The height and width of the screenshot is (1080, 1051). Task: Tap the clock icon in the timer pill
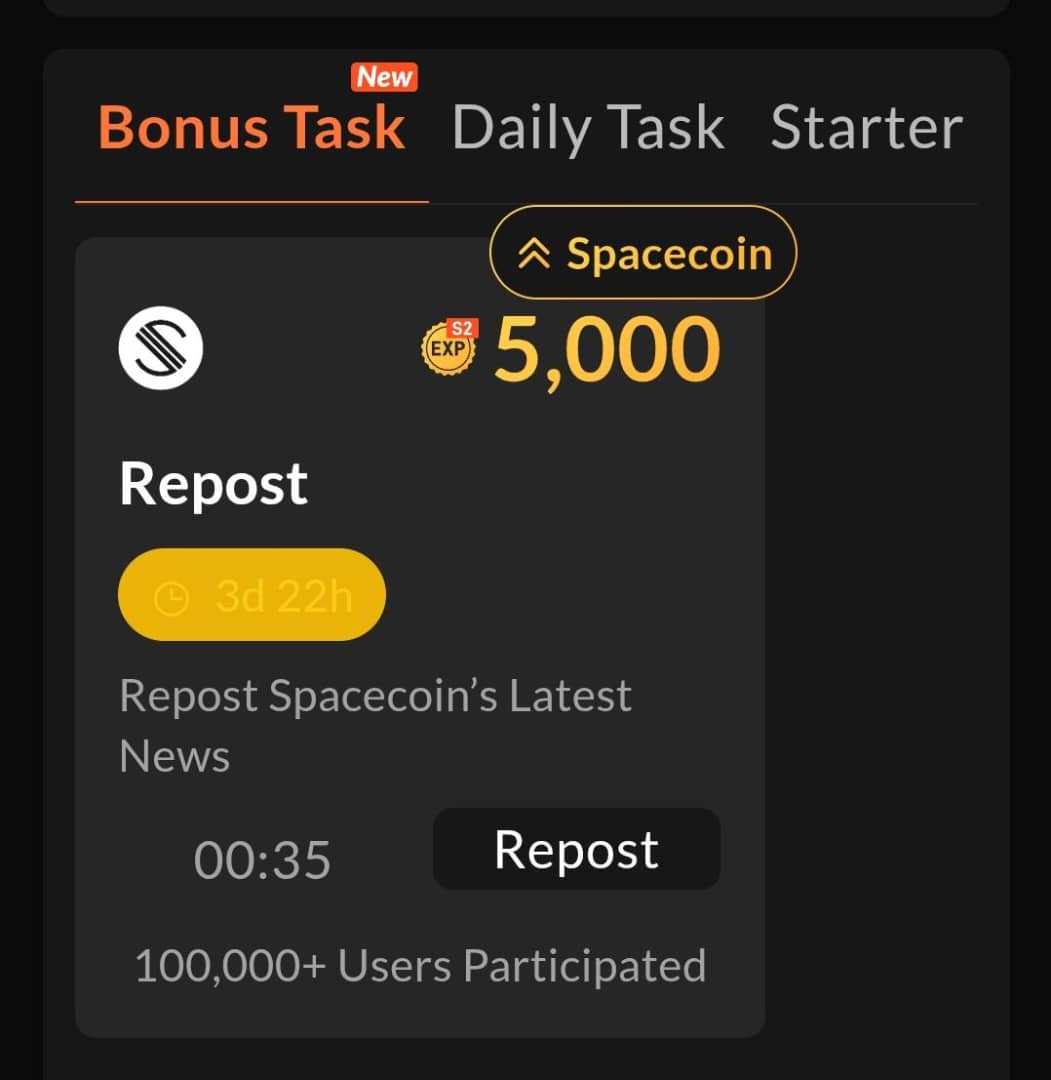point(171,598)
